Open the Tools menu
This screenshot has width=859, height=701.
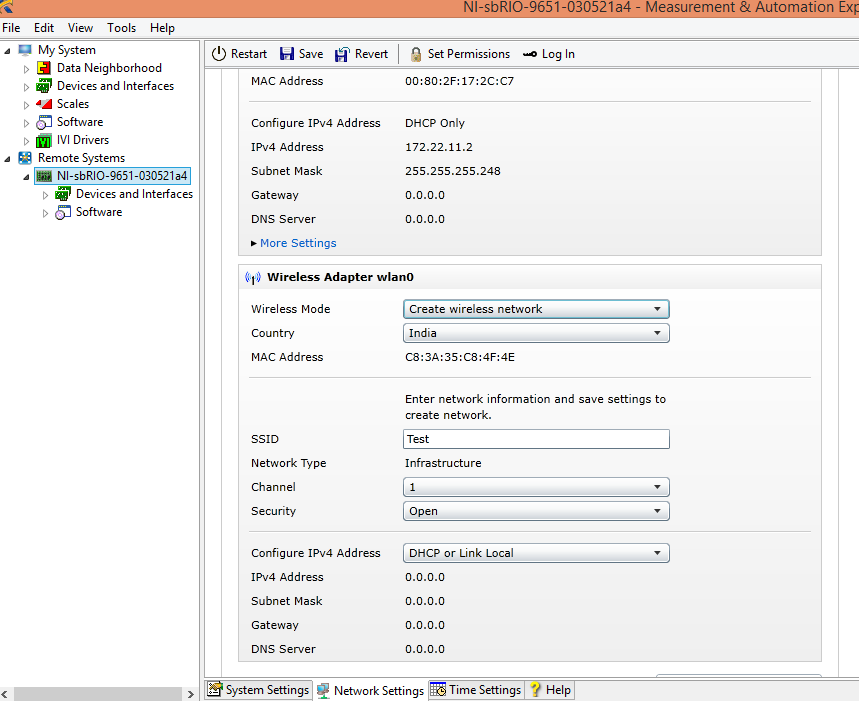(122, 28)
